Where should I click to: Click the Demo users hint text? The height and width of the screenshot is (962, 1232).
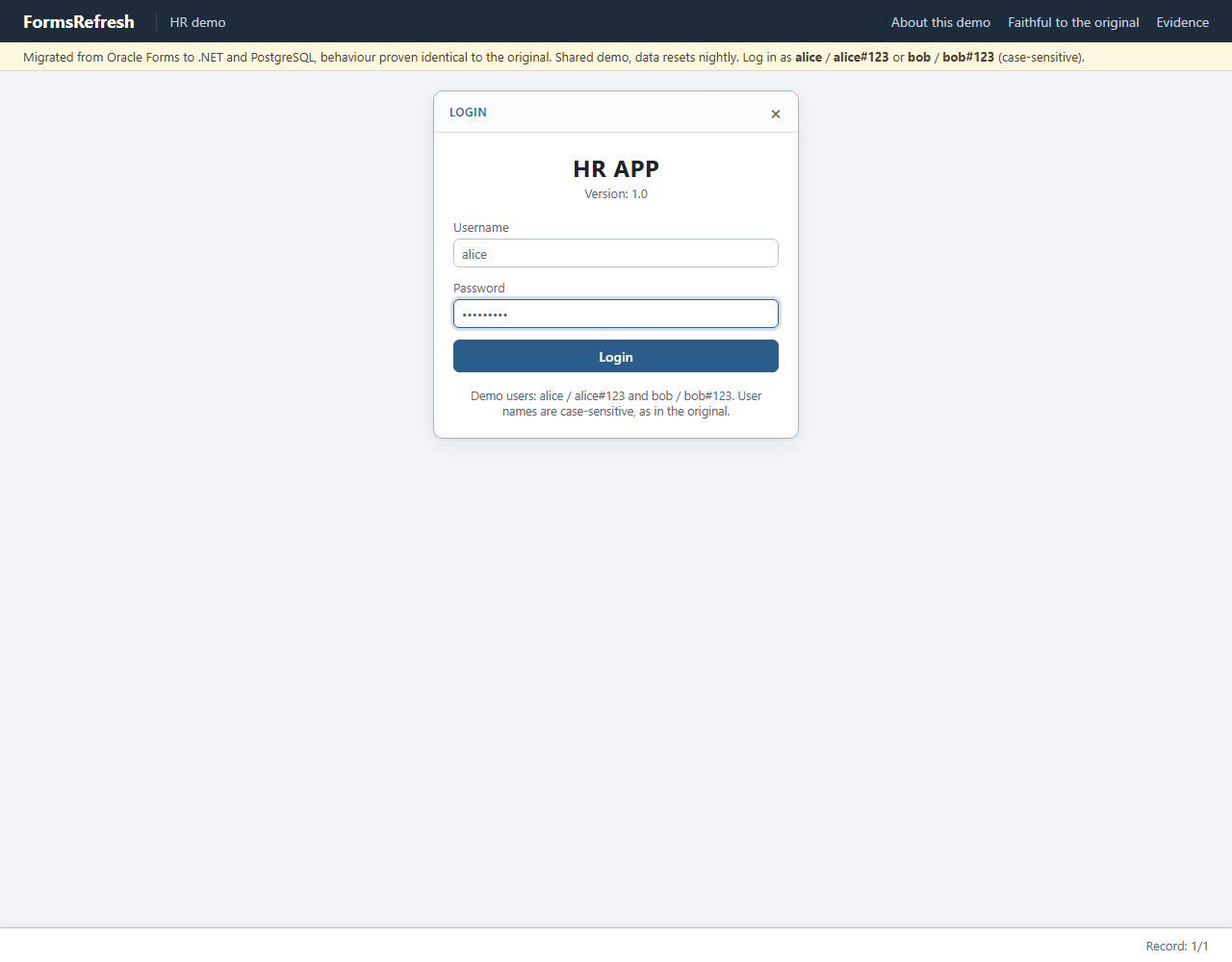(616, 403)
